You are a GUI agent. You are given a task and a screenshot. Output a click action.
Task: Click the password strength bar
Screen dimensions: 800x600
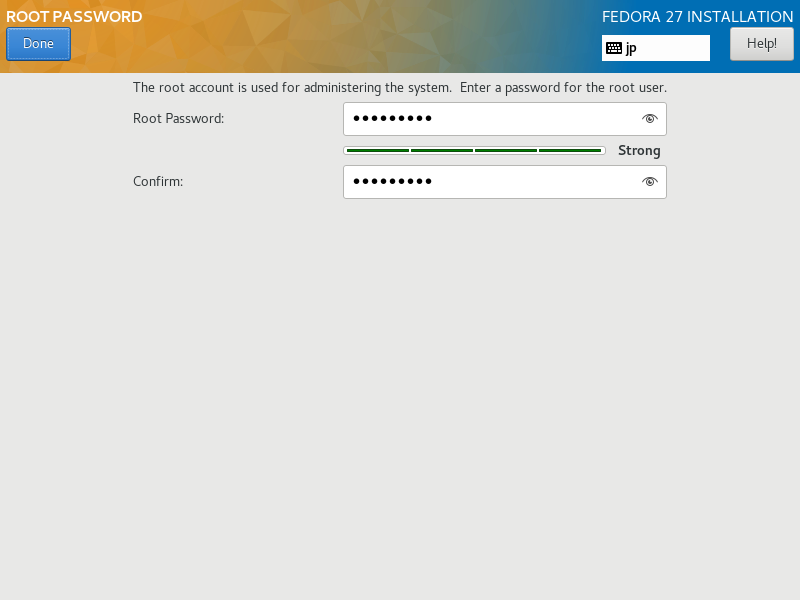[x=474, y=151]
